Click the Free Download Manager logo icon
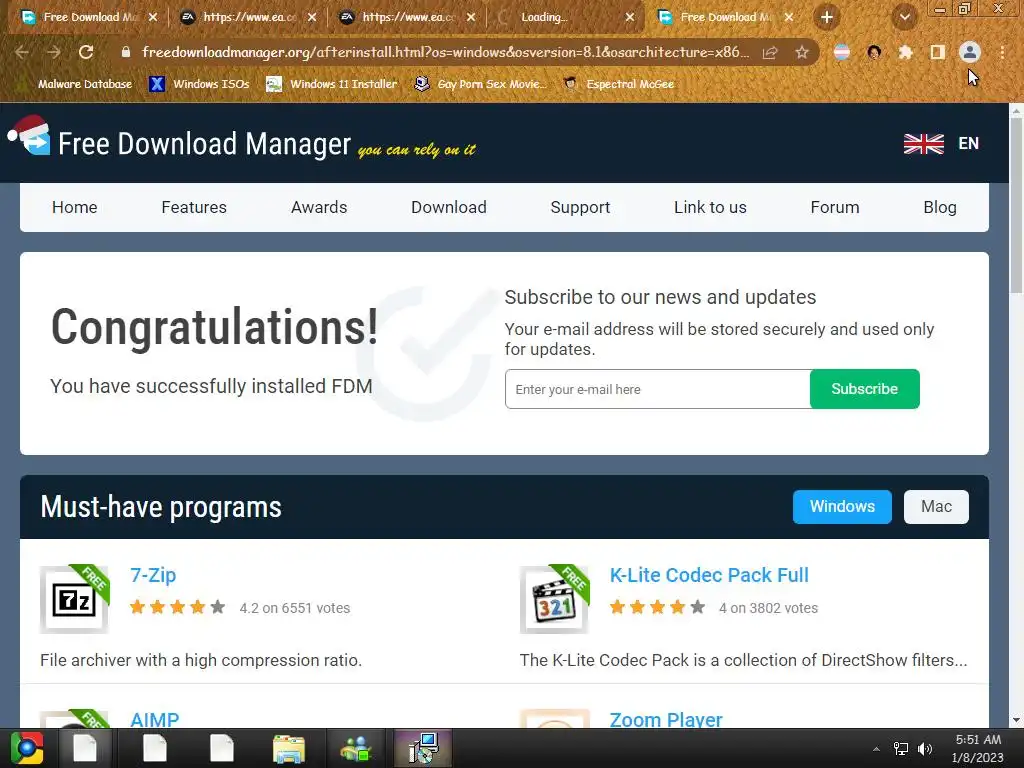1024x768 pixels. [29, 136]
